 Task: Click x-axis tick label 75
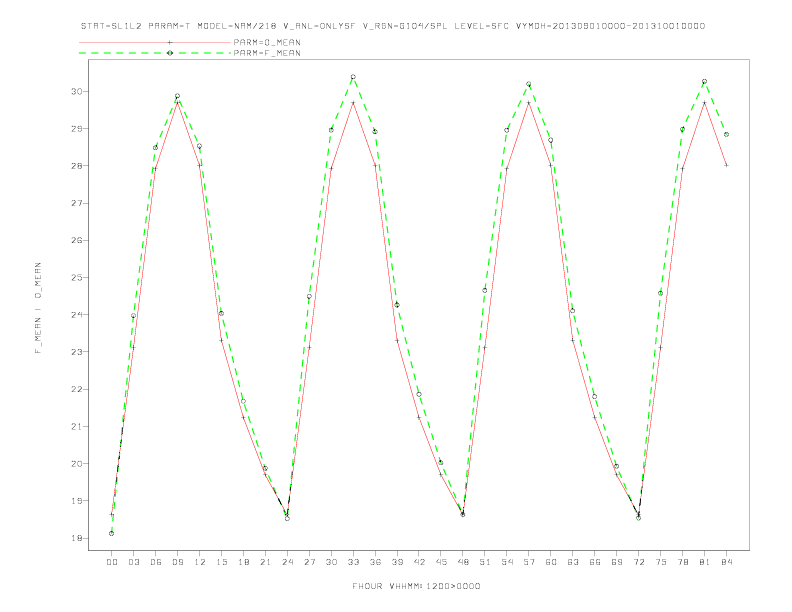pyautogui.click(x=661, y=562)
